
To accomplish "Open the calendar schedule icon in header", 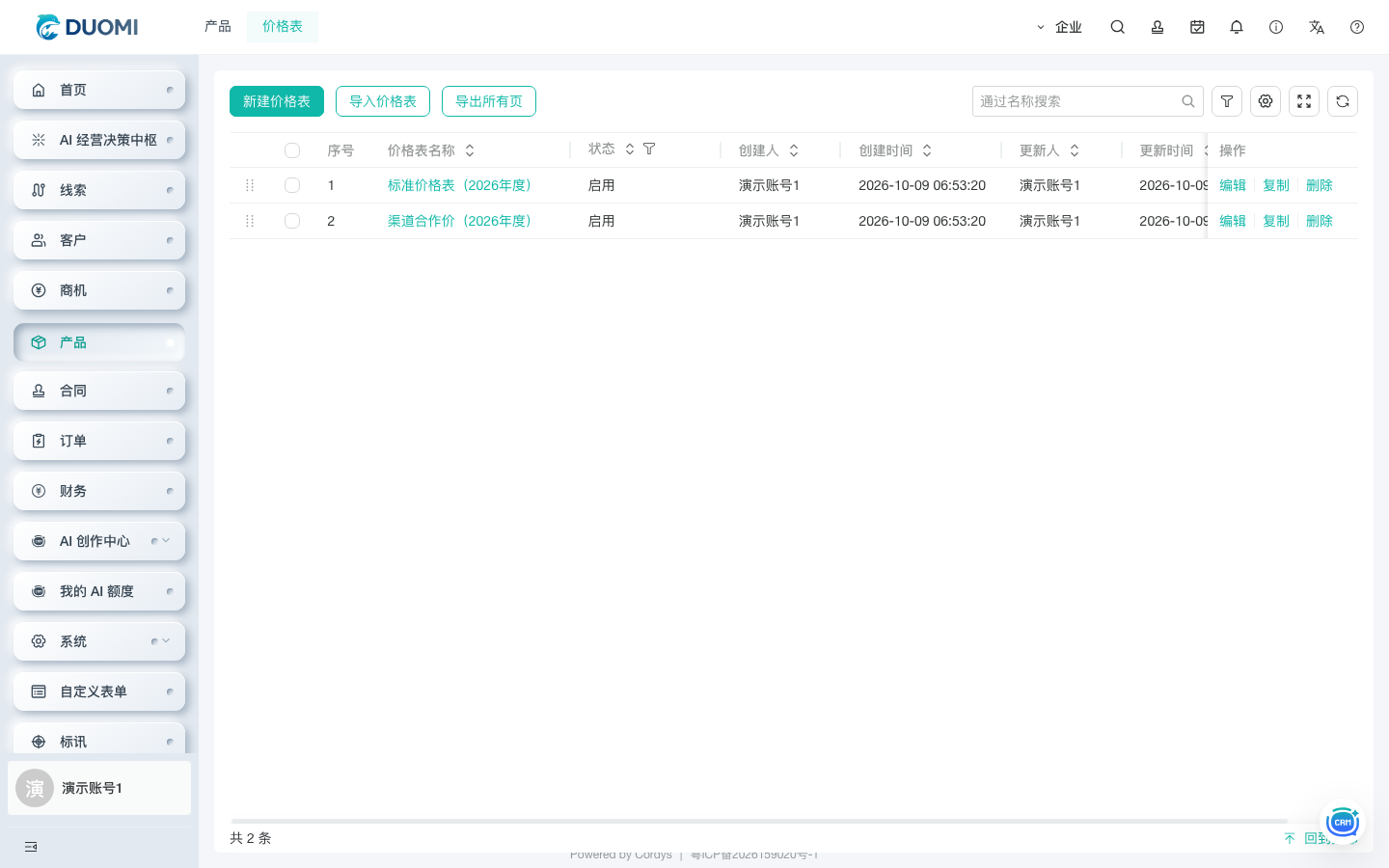I will pyautogui.click(x=1197, y=27).
